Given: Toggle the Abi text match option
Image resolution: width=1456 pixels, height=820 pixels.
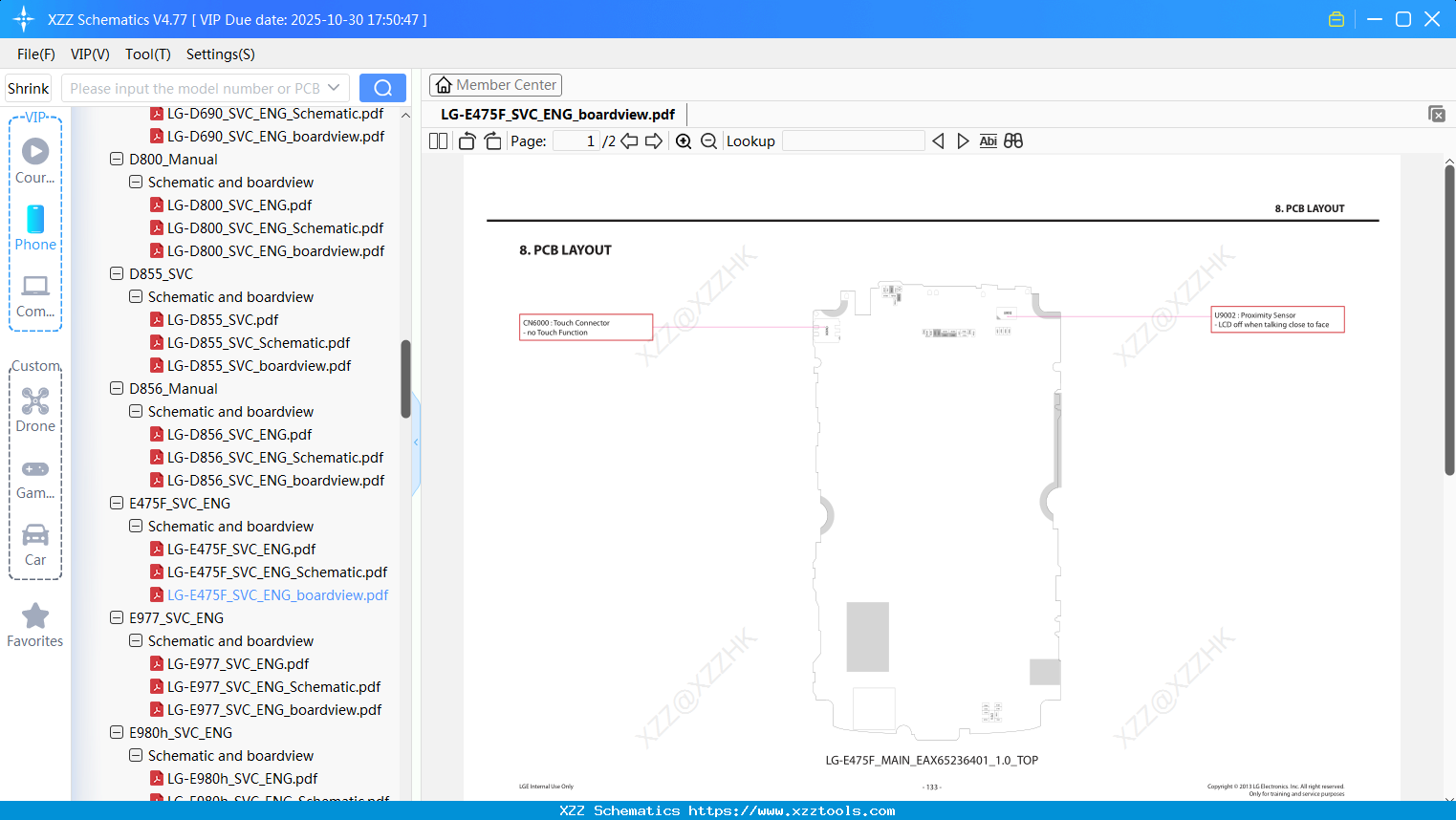Looking at the screenshot, I should [989, 141].
